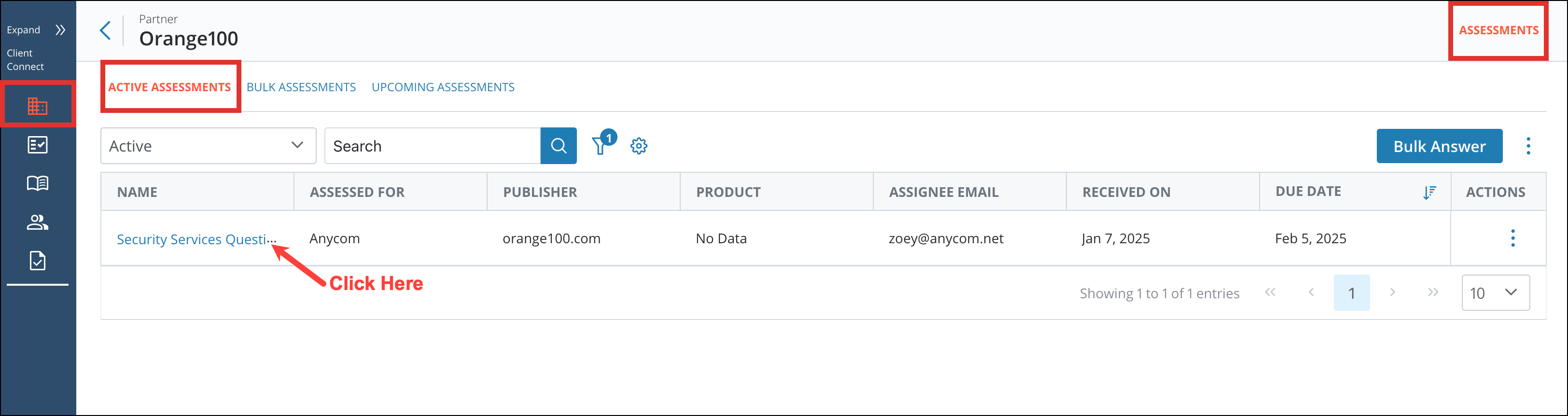The image size is (1568, 416).
Task: Click the zoey@anycom.net email cell
Action: 946,238
